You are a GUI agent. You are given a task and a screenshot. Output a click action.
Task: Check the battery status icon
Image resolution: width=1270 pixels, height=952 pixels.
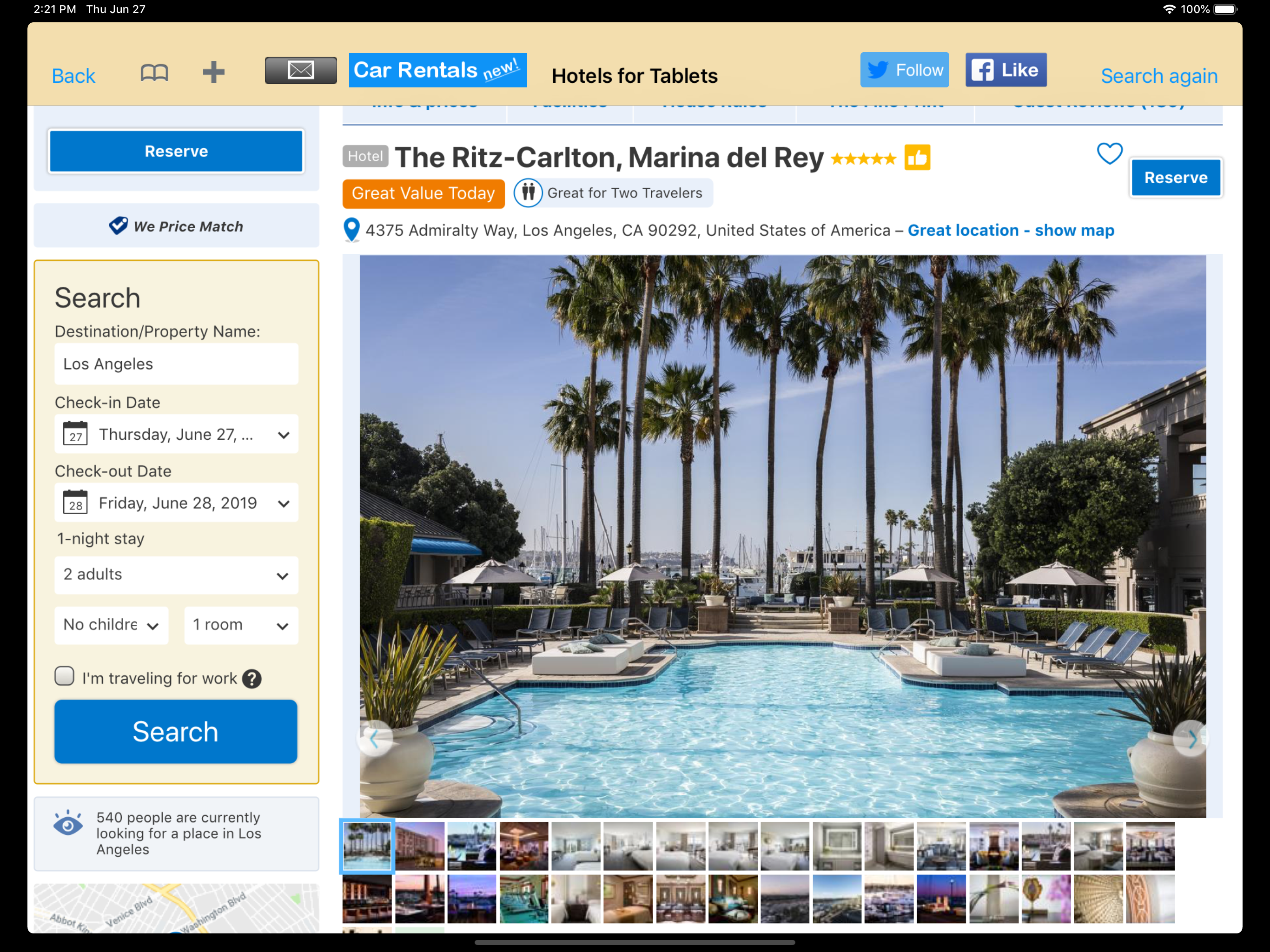click(x=1224, y=9)
